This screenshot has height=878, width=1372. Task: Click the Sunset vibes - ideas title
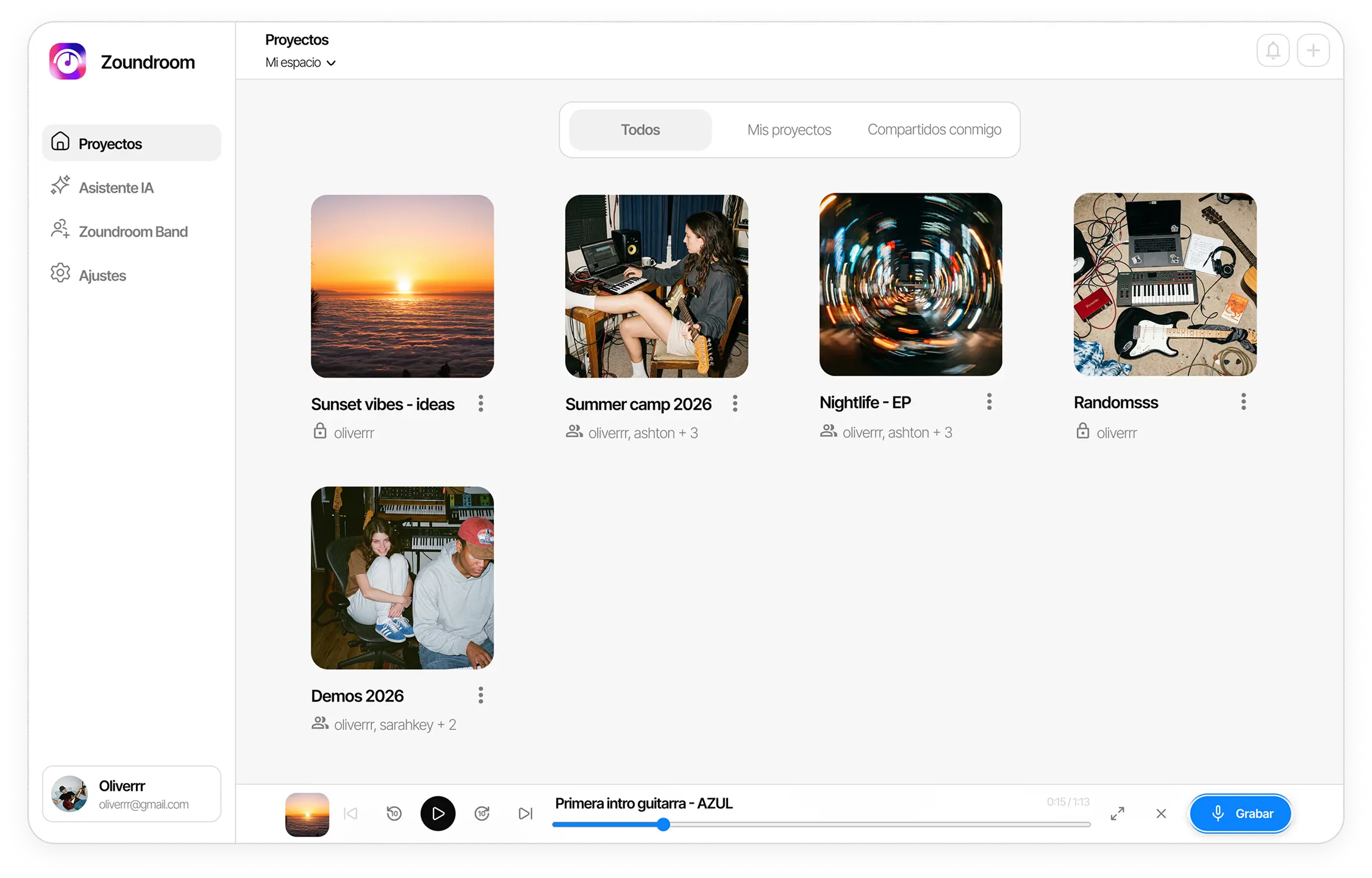pyautogui.click(x=382, y=404)
